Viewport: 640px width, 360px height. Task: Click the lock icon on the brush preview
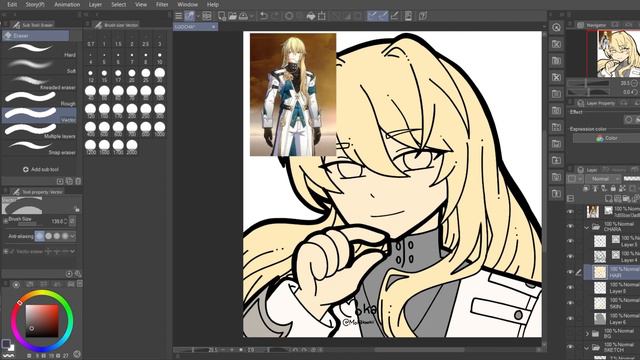point(77,209)
